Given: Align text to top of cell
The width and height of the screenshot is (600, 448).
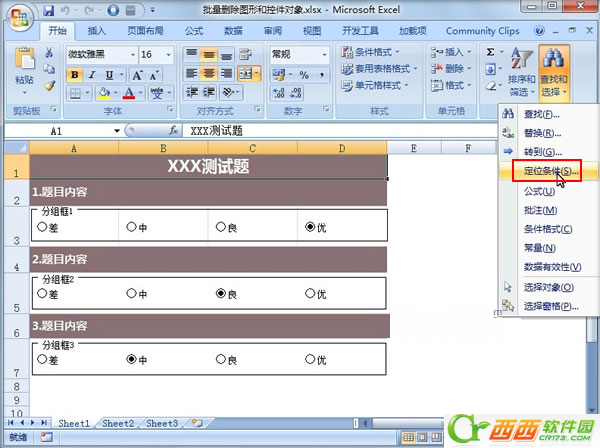Looking at the screenshot, I should (191, 55).
